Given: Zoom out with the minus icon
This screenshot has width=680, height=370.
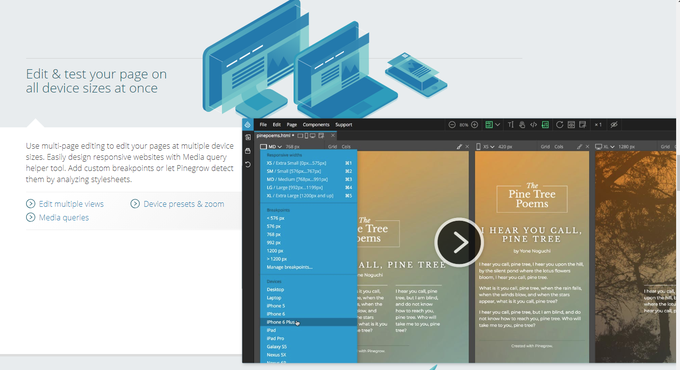Looking at the screenshot, I should point(452,125).
